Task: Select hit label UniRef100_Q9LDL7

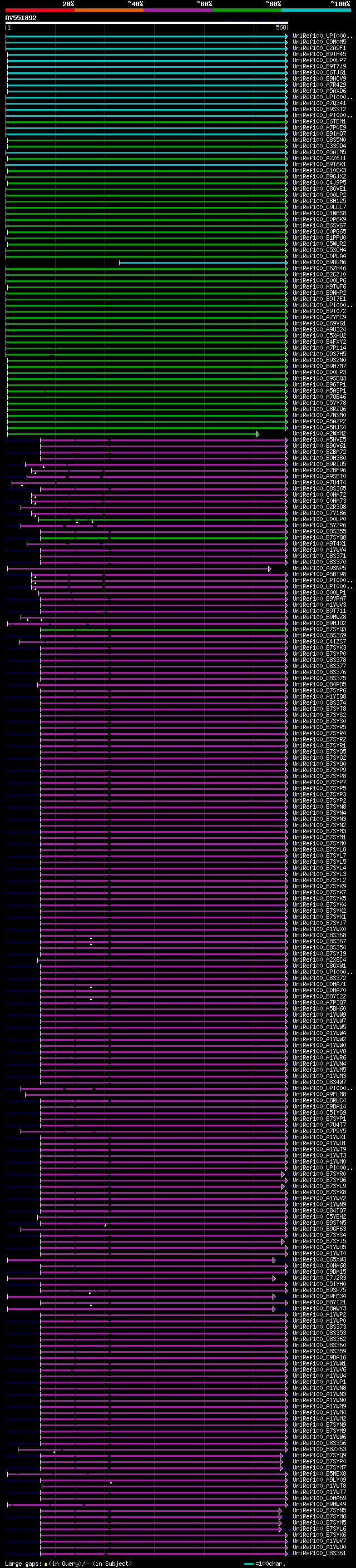Action: 319,207
